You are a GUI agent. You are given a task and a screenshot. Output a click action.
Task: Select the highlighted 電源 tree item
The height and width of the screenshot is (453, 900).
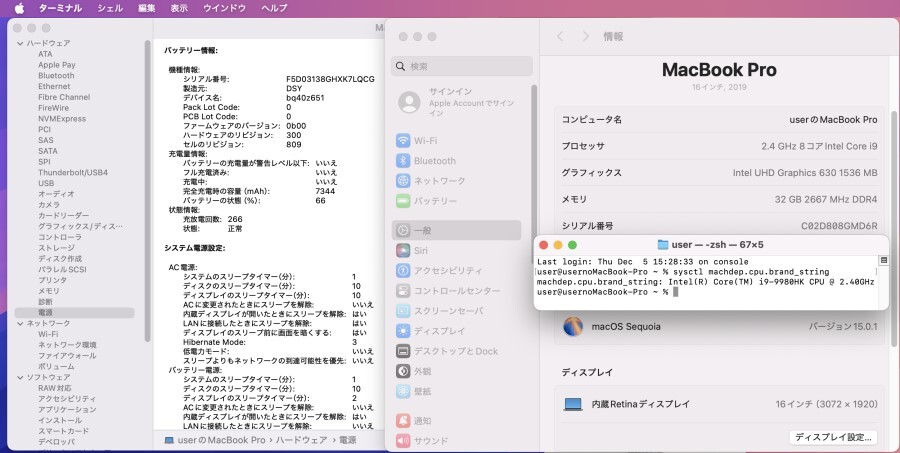(x=75, y=312)
